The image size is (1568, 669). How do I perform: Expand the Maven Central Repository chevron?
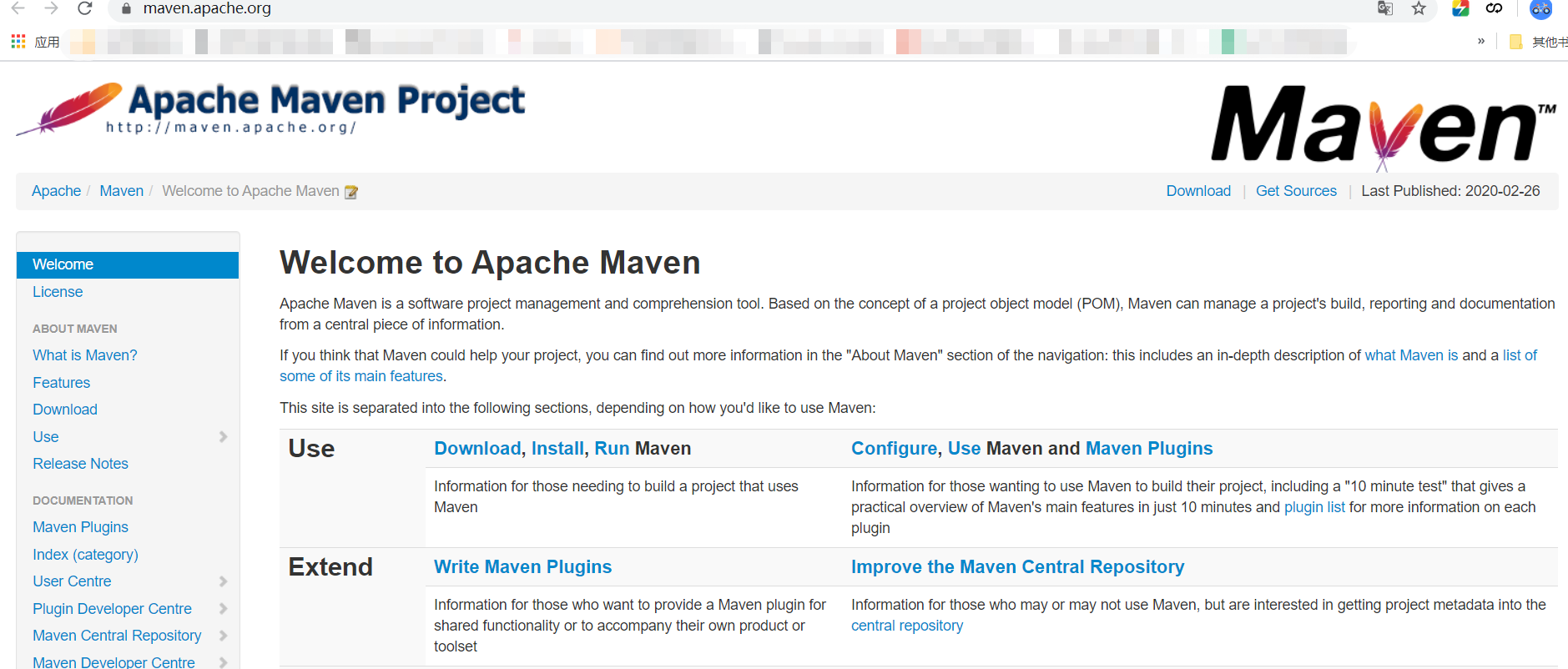[x=223, y=636]
